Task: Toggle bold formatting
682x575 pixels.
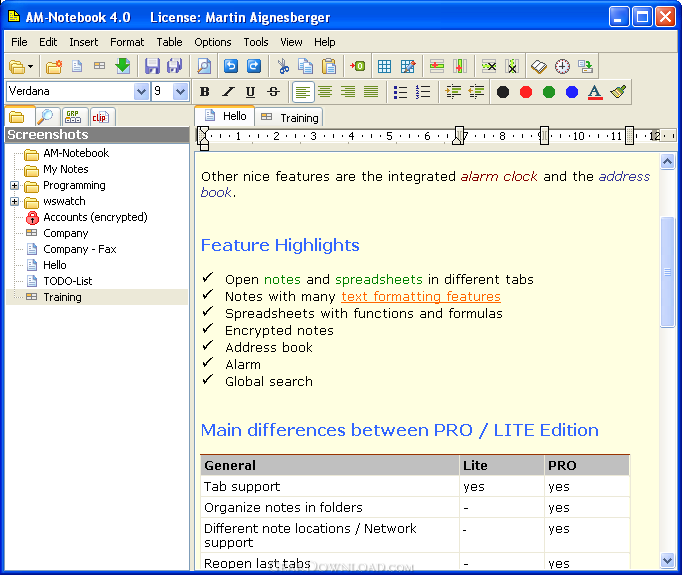Action: coord(204,92)
